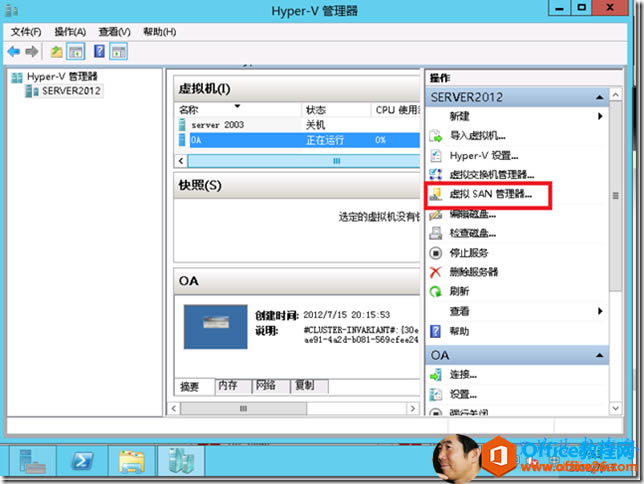644x484 pixels.
Task: Click the server 2003 VM row icon
Action: [x=182, y=124]
